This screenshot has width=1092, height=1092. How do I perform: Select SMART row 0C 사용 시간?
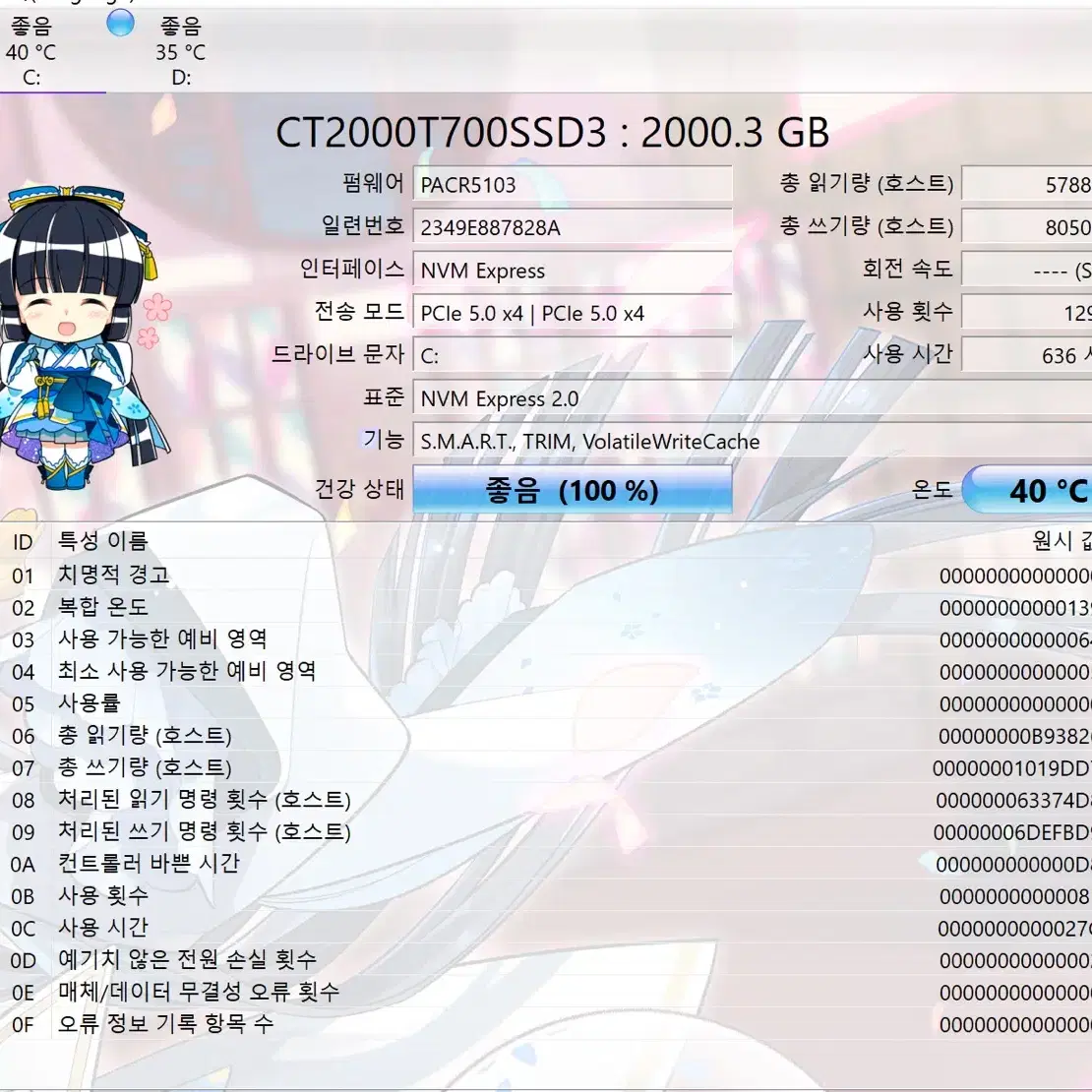[x=546, y=928]
